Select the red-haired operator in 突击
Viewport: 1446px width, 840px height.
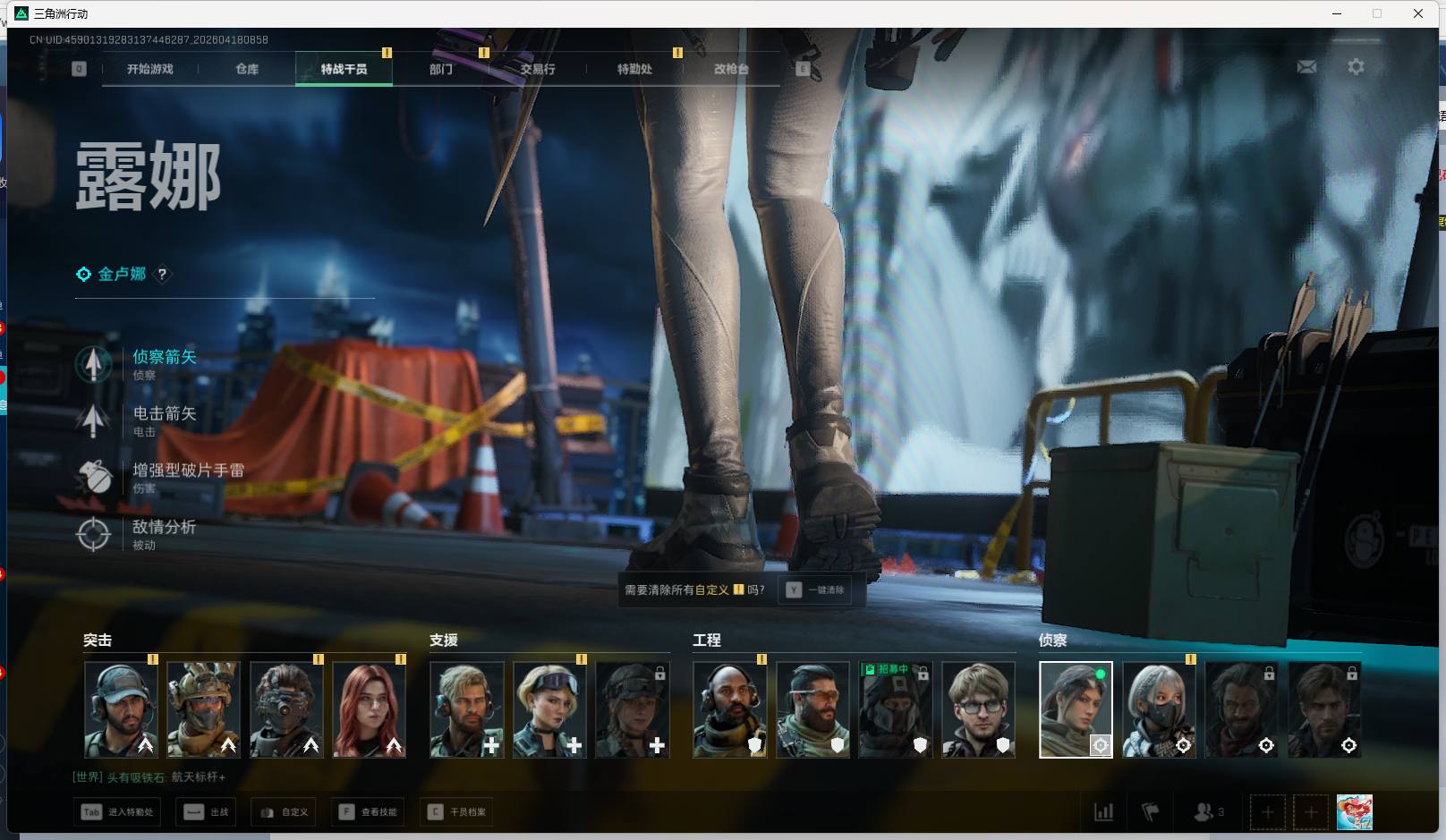369,709
